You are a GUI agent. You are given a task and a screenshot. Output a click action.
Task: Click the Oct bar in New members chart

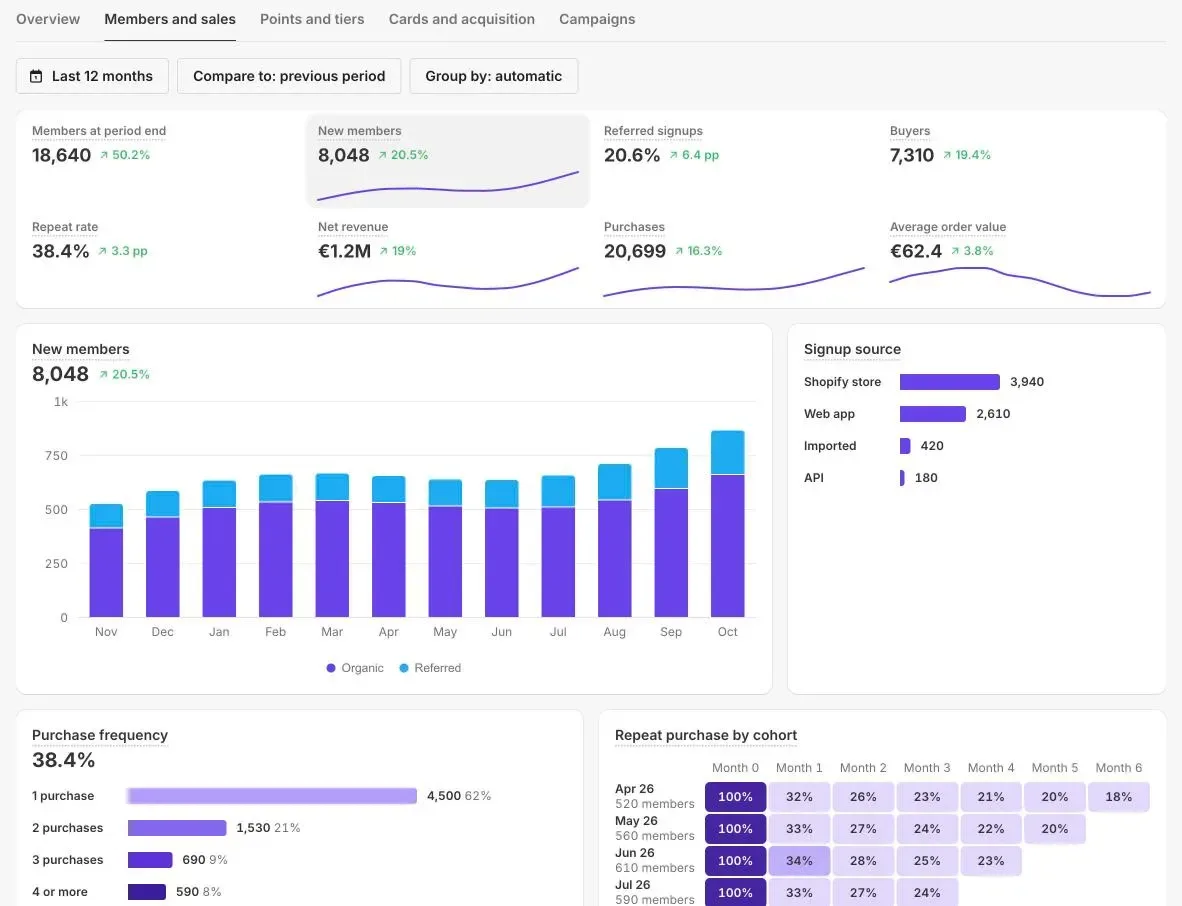[727, 524]
